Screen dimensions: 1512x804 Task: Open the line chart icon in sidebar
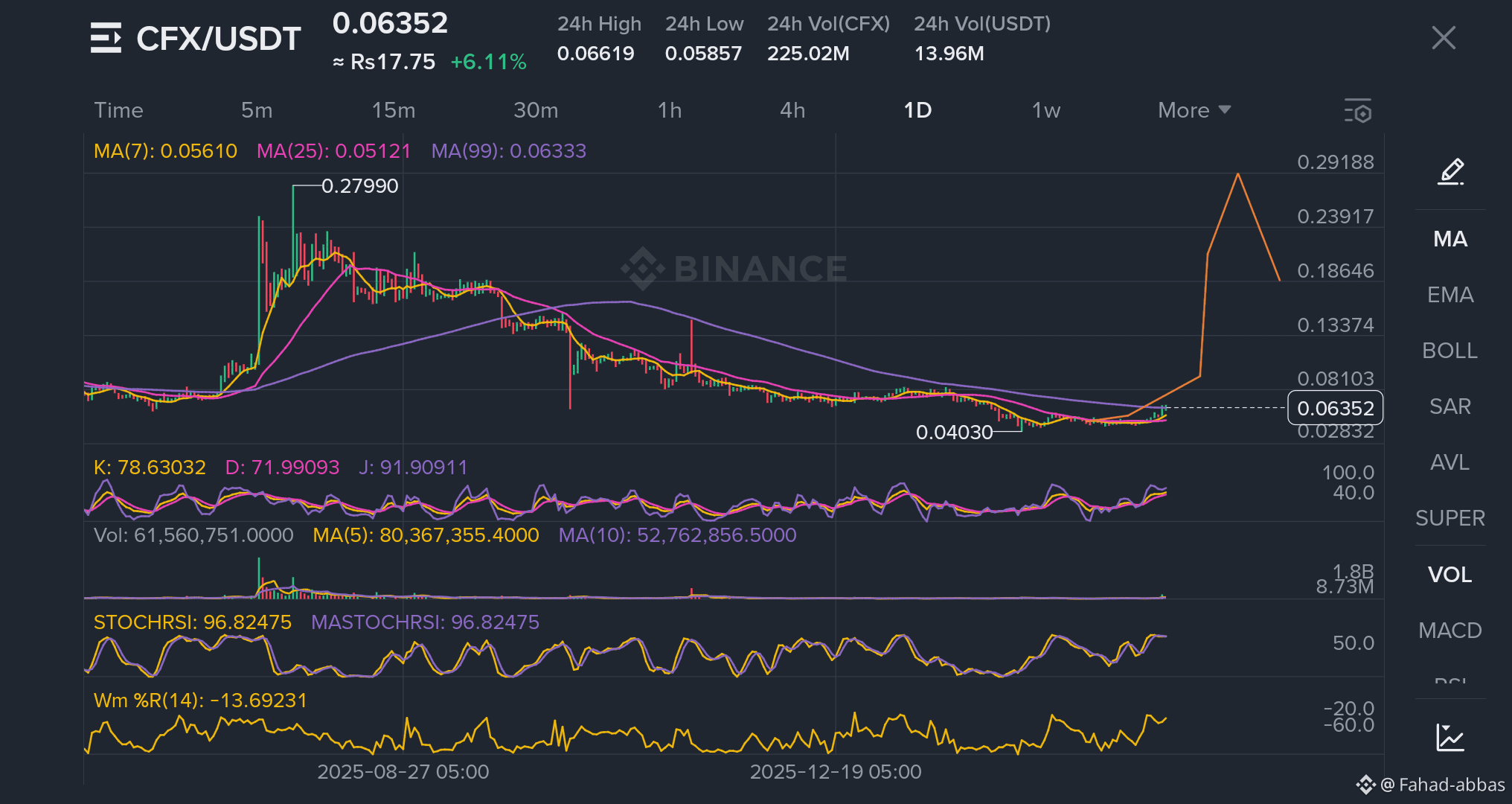(1450, 738)
